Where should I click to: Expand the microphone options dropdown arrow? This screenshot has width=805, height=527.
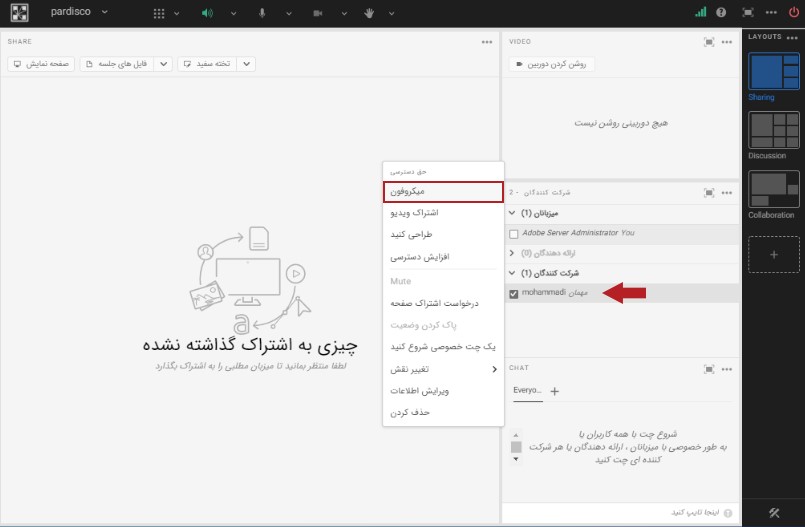point(289,14)
